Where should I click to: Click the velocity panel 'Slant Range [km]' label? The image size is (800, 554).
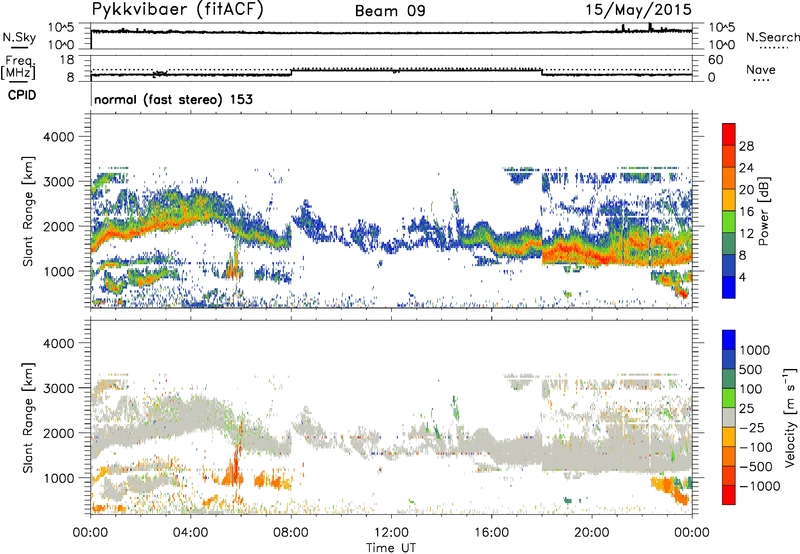click(29, 417)
